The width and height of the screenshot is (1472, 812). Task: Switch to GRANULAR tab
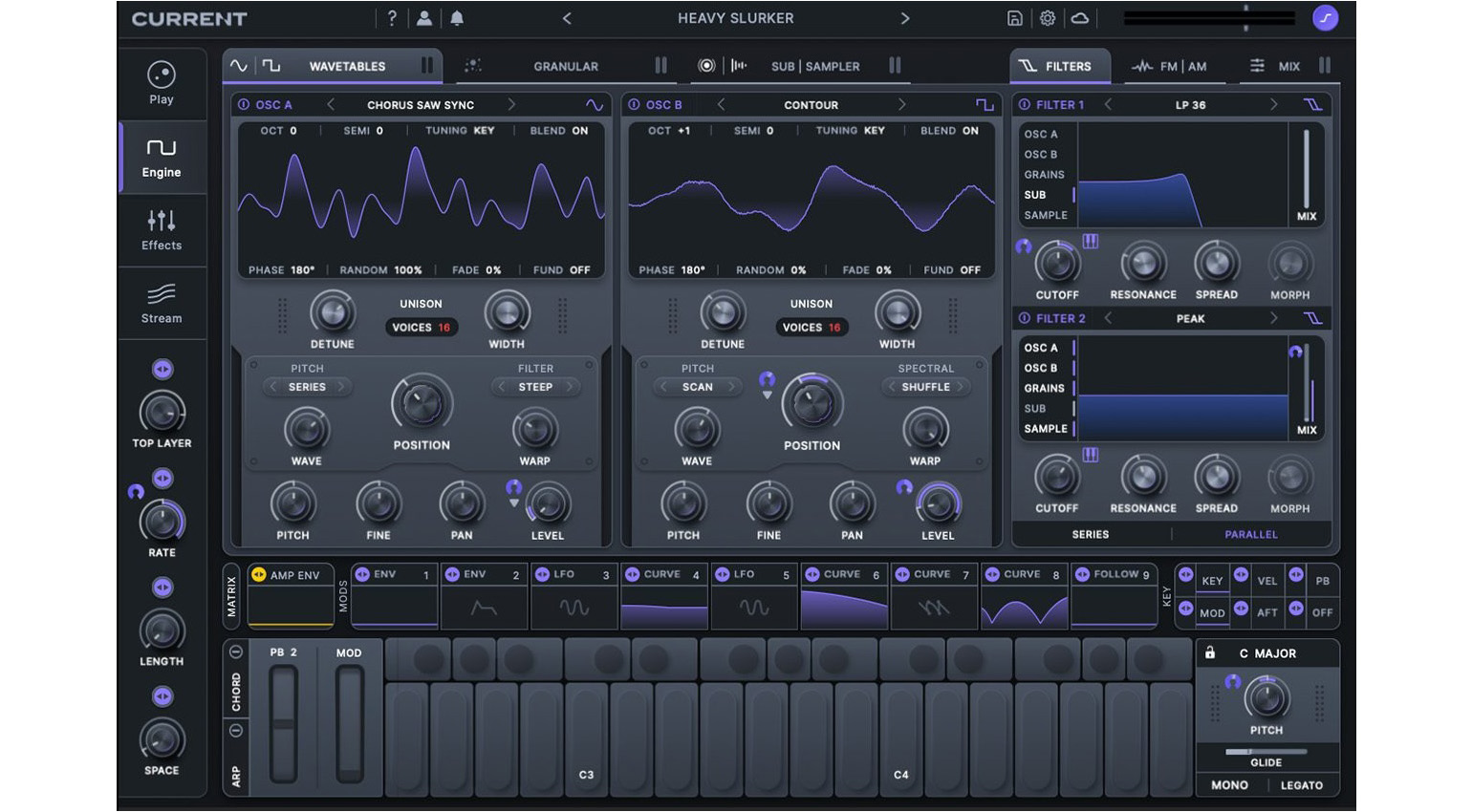click(x=566, y=66)
